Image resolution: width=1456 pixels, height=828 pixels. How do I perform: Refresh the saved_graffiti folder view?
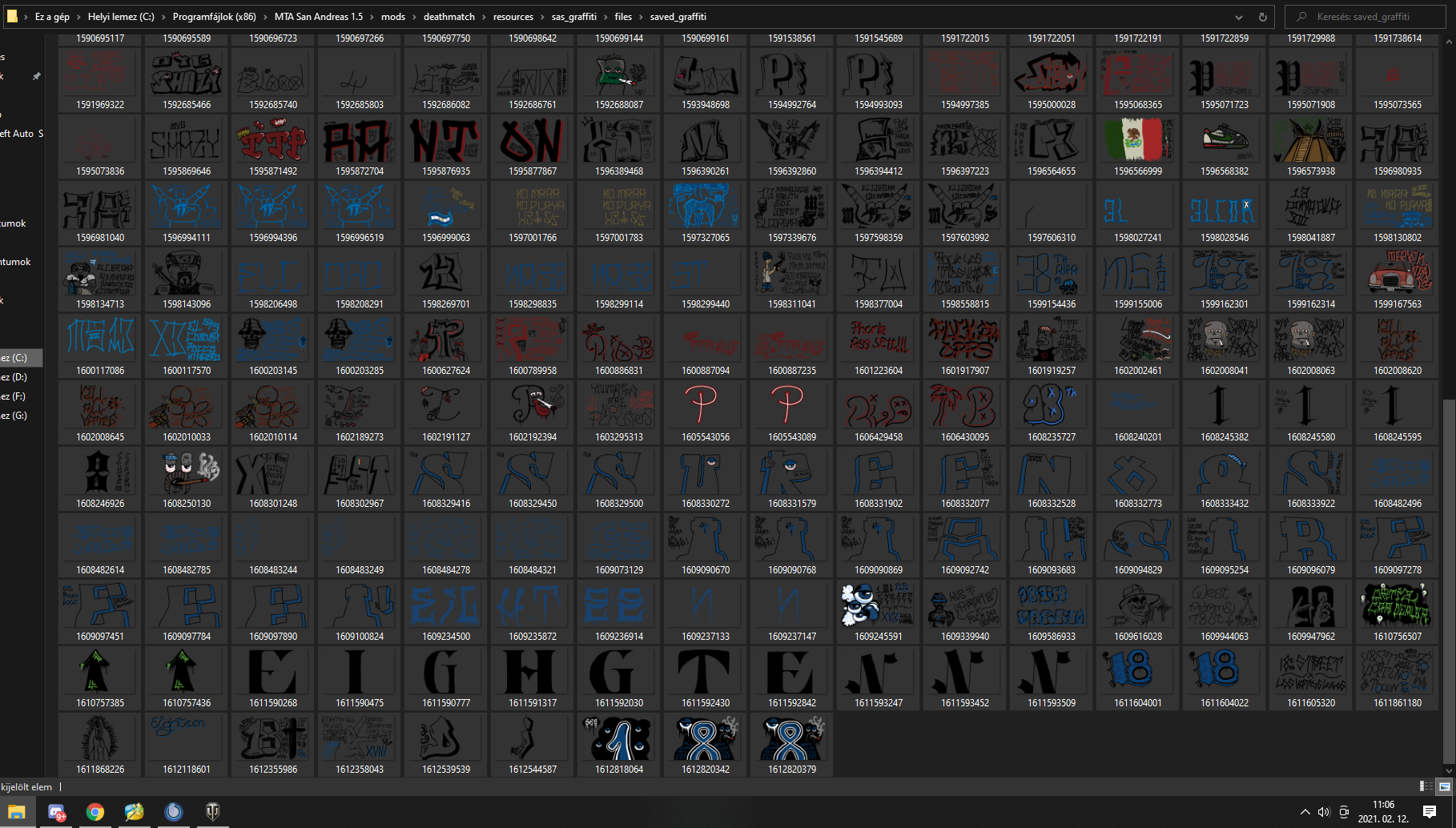1263,17
